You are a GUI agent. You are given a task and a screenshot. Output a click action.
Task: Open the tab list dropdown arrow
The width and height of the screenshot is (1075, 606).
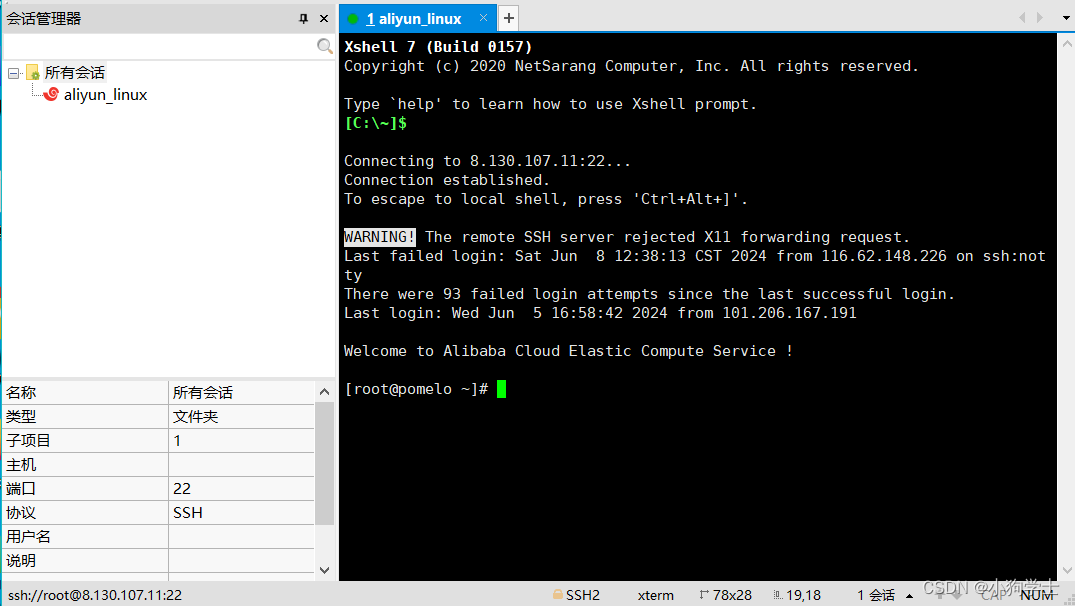1066,18
